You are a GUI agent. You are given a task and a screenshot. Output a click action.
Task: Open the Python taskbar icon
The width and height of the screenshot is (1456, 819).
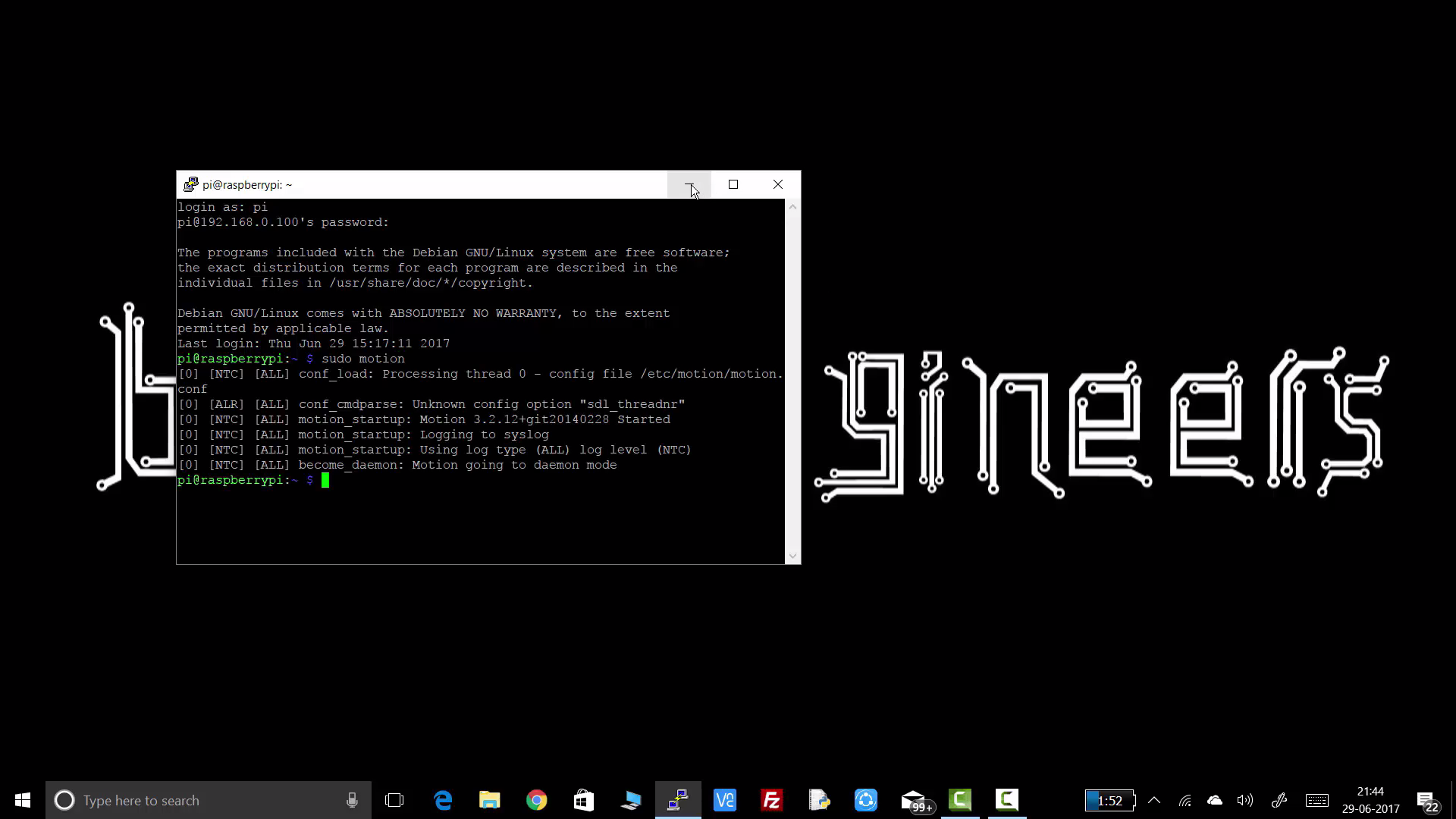click(x=819, y=800)
